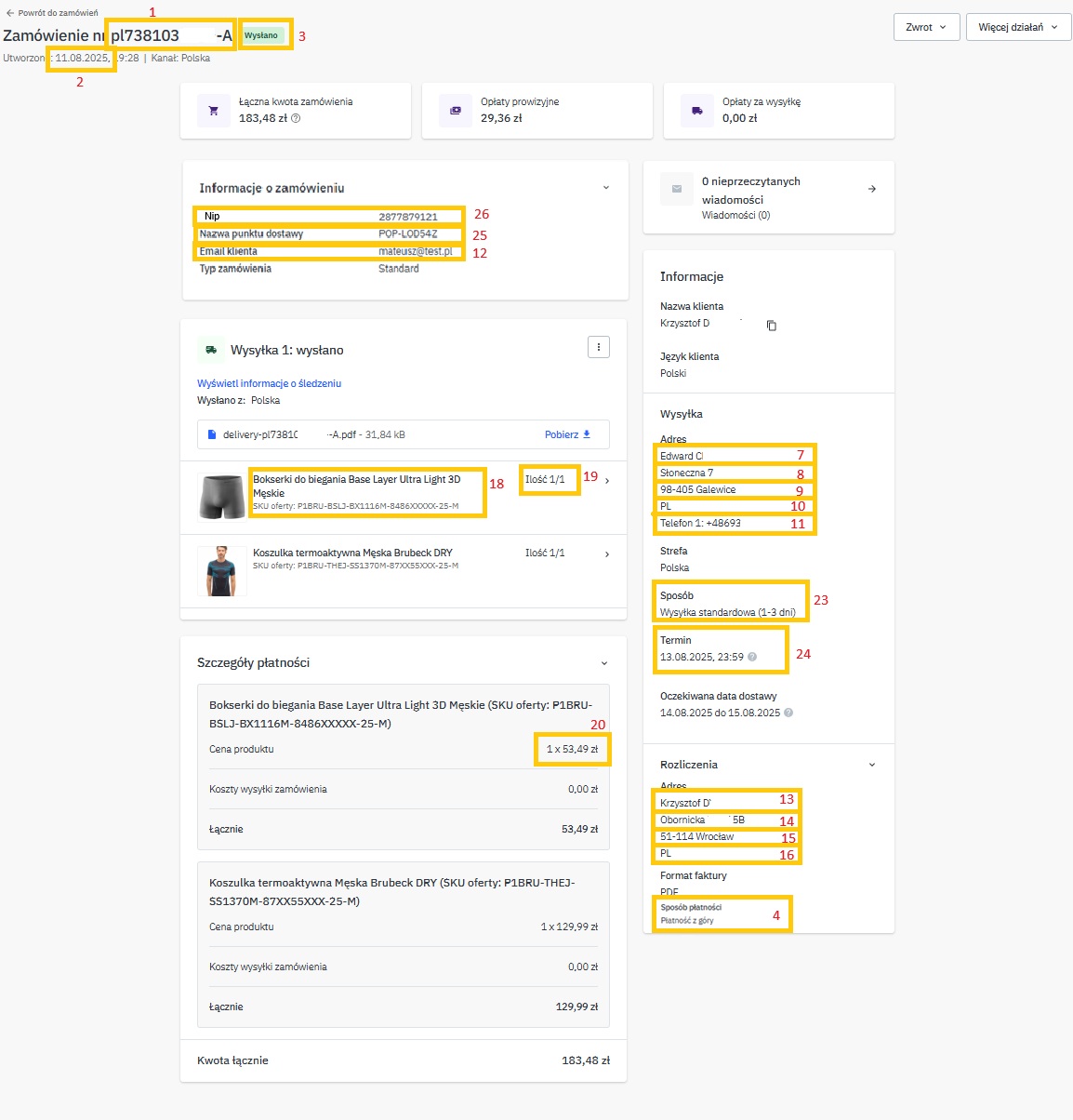
Task: Collapse the Rozliczenia section
Action: point(872,765)
